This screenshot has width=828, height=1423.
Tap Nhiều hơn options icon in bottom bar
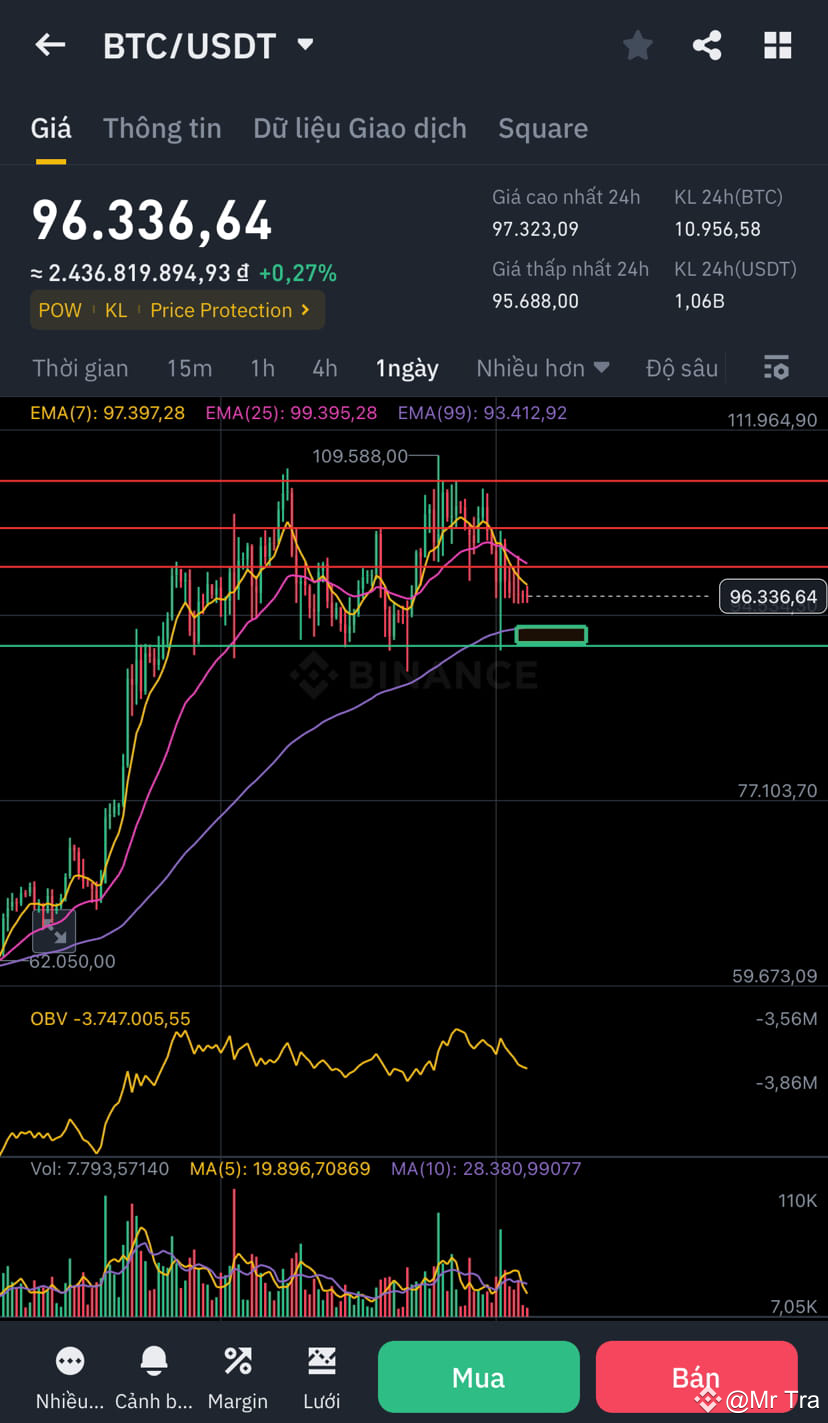pyautogui.click(x=69, y=1375)
